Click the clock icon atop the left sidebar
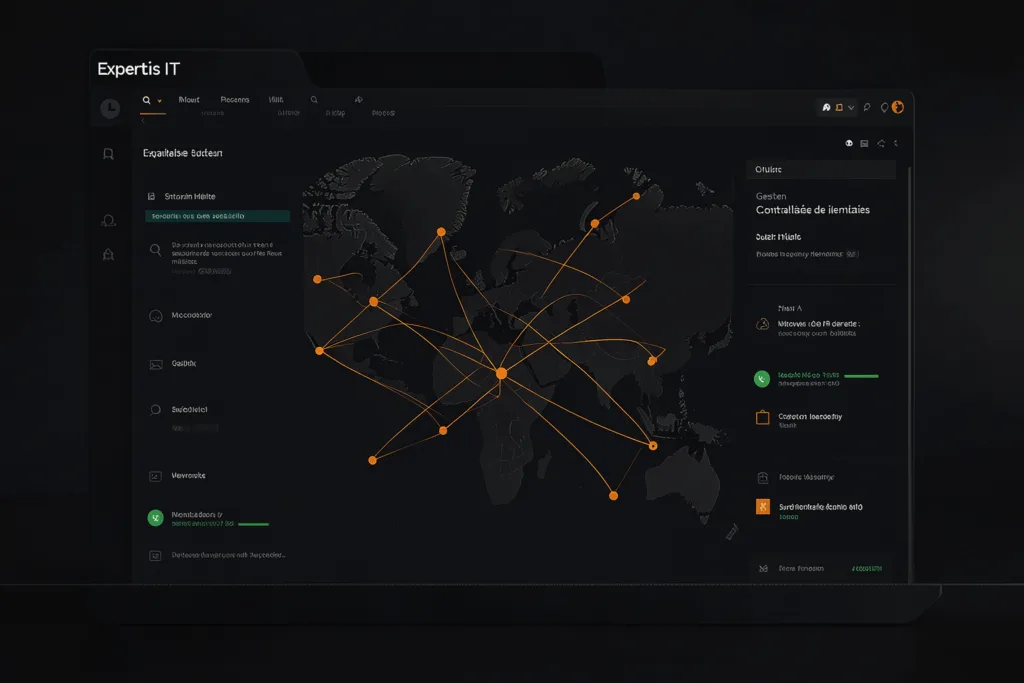Image resolution: width=1024 pixels, height=683 pixels. (x=110, y=108)
